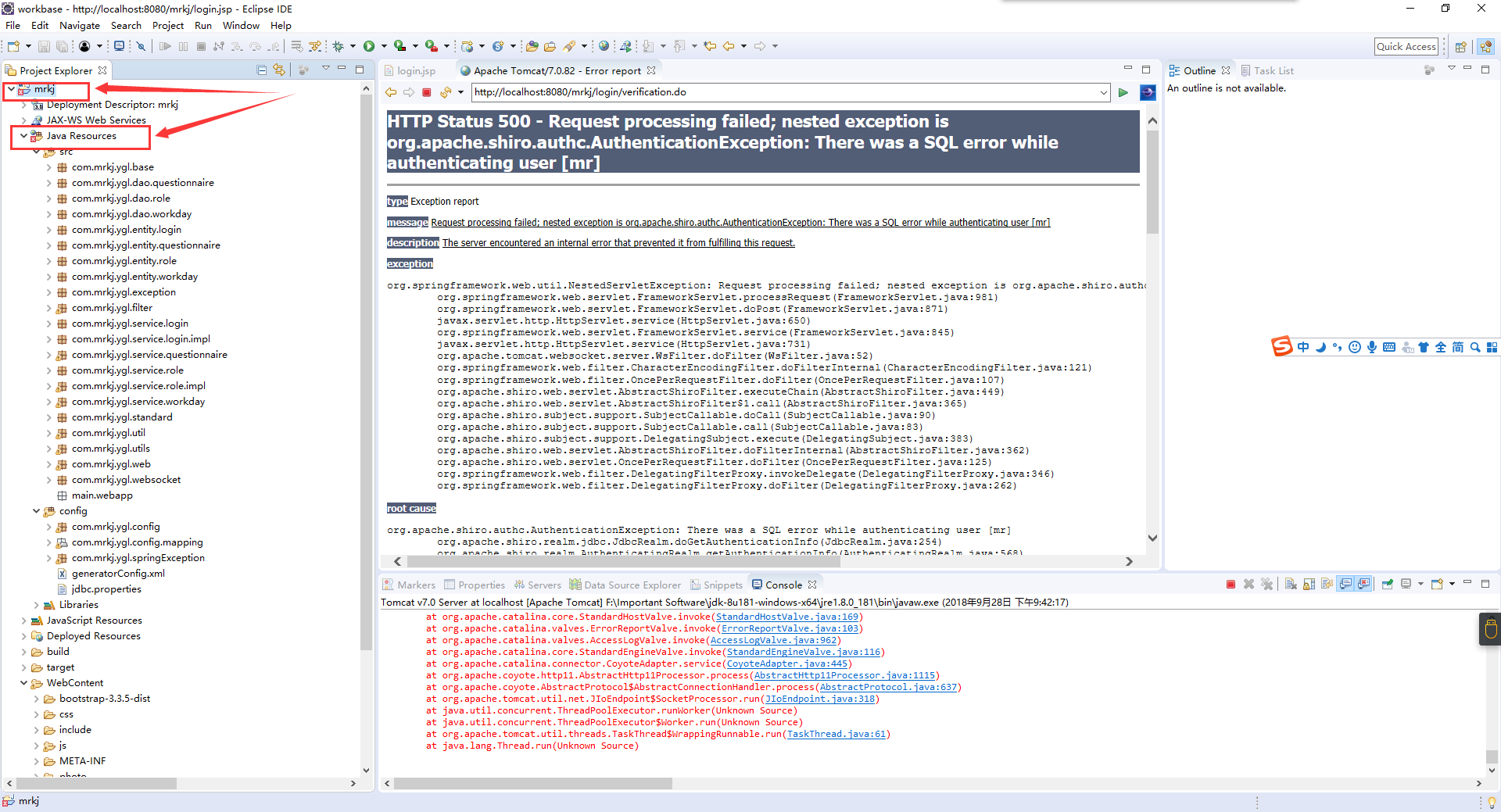Click the Console horizontal scrollbar thumb

click(533, 783)
